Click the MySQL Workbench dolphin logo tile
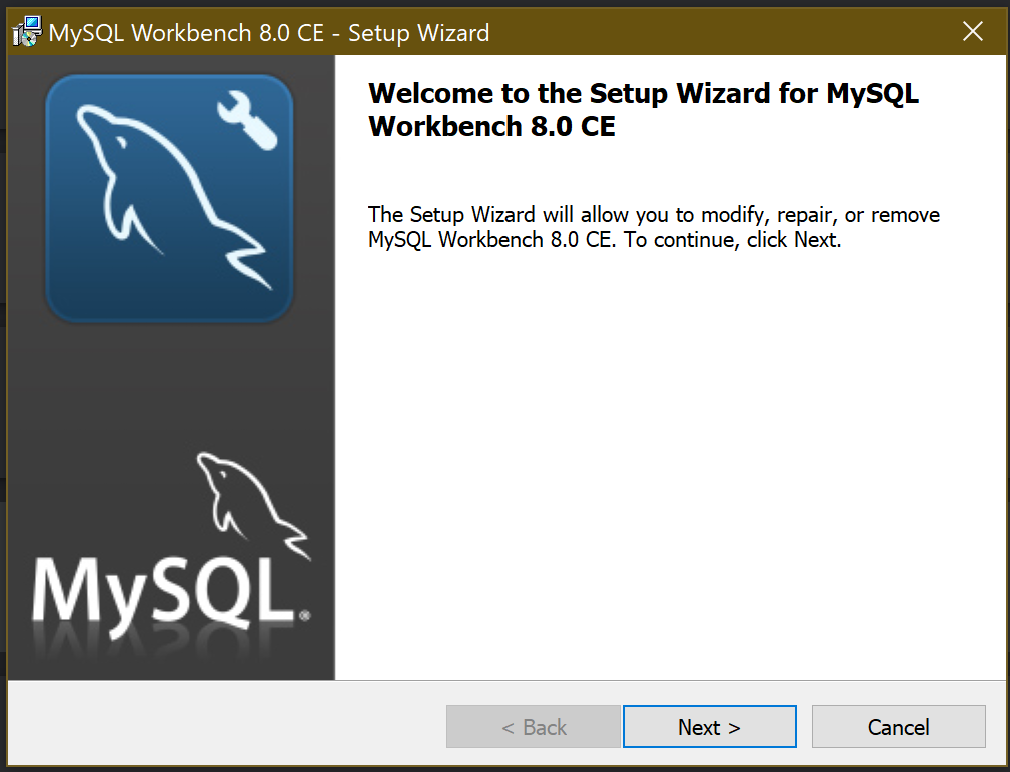Viewport: 1010px width, 772px height. pos(169,198)
